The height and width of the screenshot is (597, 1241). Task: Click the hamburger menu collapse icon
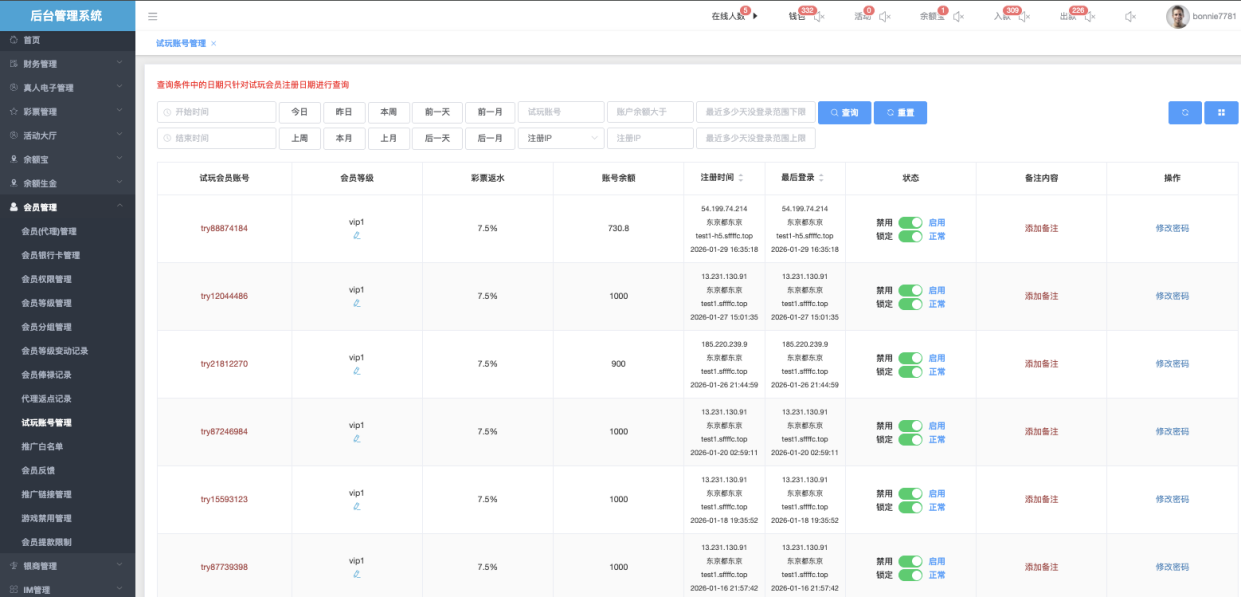point(152,16)
